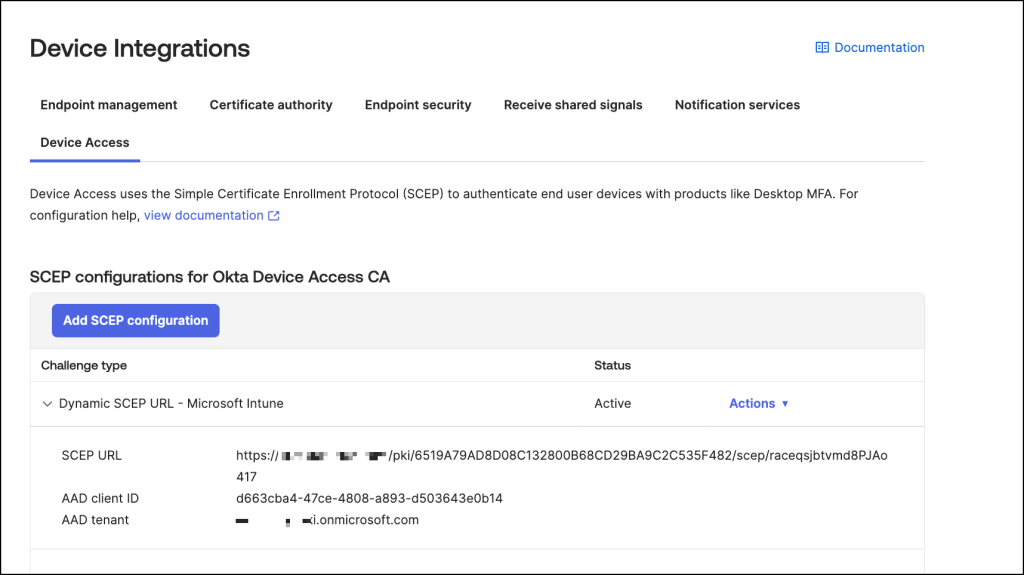1024x575 pixels.
Task: Click the Challenge type column header
Action: click(84, 366)
